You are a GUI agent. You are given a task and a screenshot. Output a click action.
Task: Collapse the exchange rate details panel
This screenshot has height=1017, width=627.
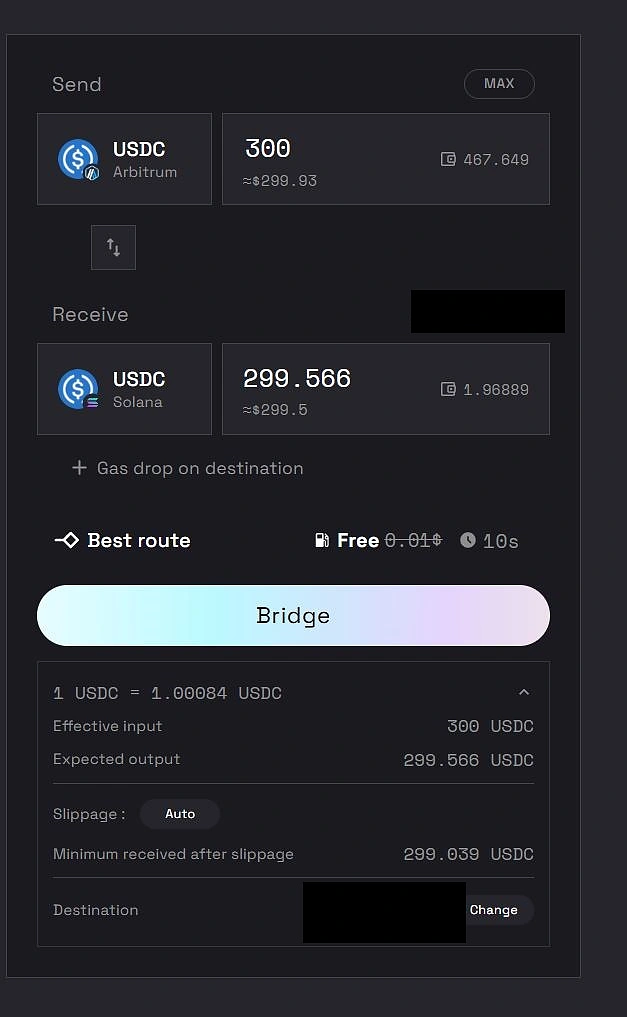click(x=524, y=692)
